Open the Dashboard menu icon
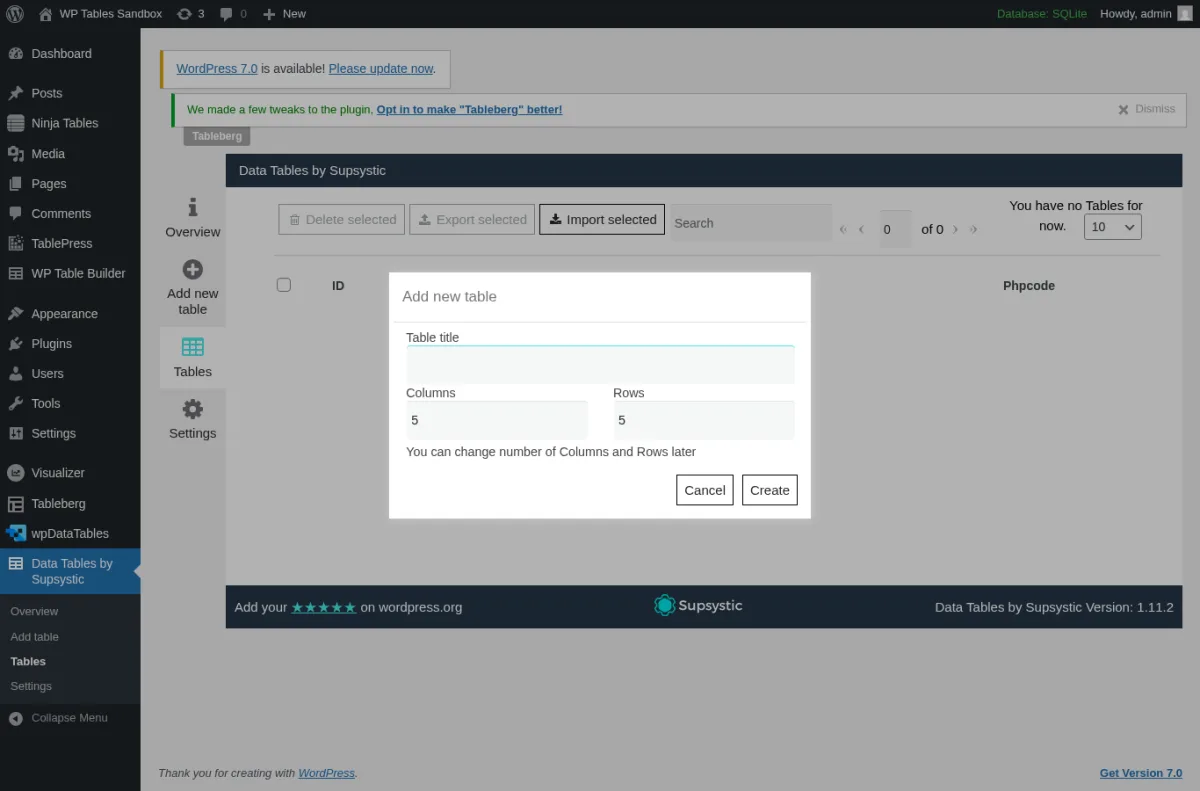Screen dimensions: 1200x791 pyautogui.click(x=15, y=54)
